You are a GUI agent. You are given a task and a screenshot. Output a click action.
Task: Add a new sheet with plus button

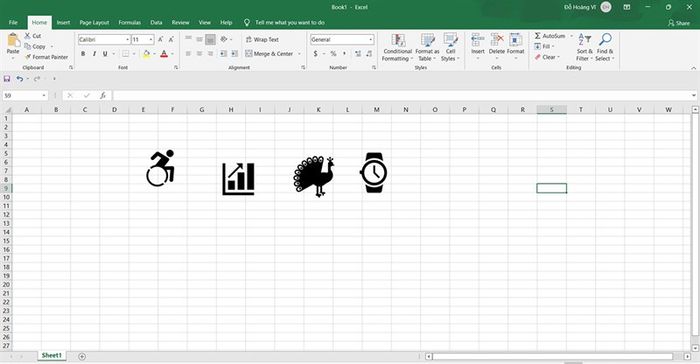82,356
